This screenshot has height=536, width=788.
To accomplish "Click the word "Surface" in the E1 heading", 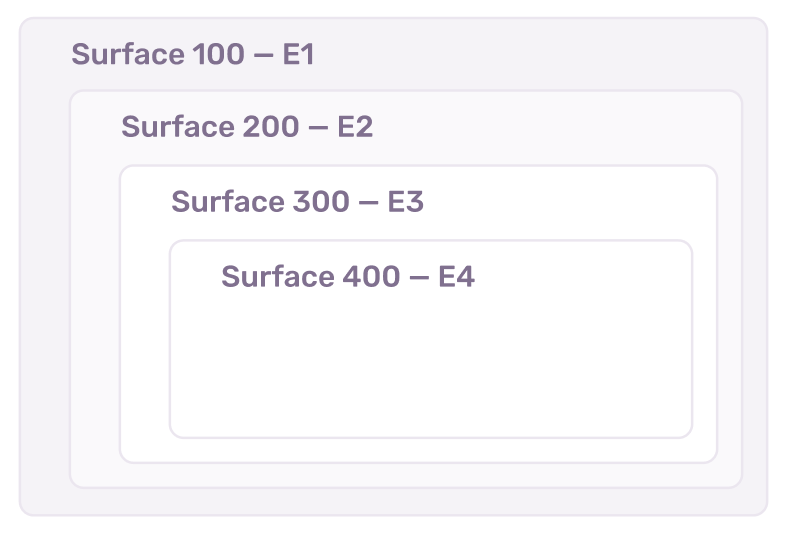I will [x=128, y=54].
